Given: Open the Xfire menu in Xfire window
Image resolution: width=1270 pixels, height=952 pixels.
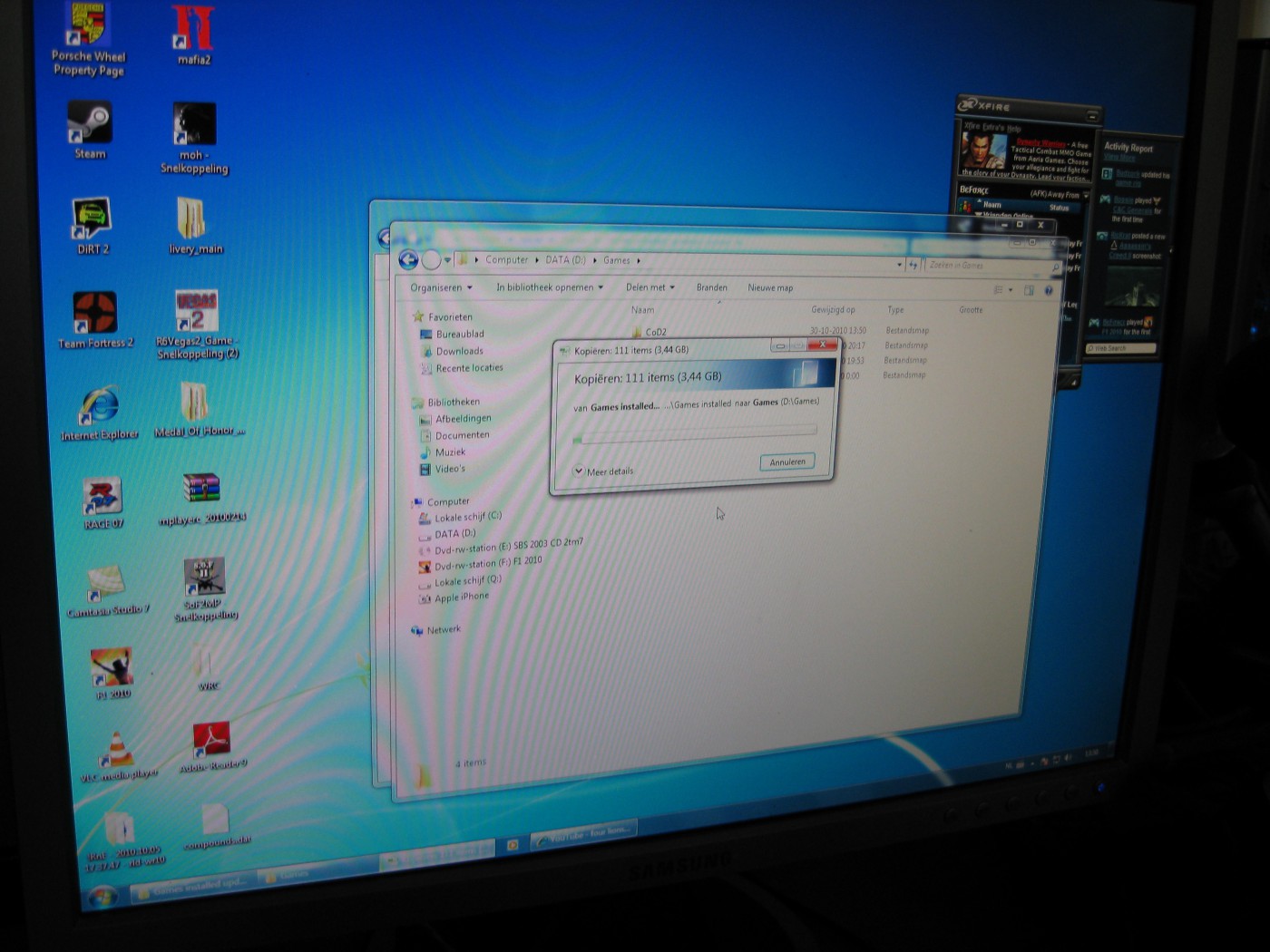Looking at the screenshot, I should [x=972, y=127].
